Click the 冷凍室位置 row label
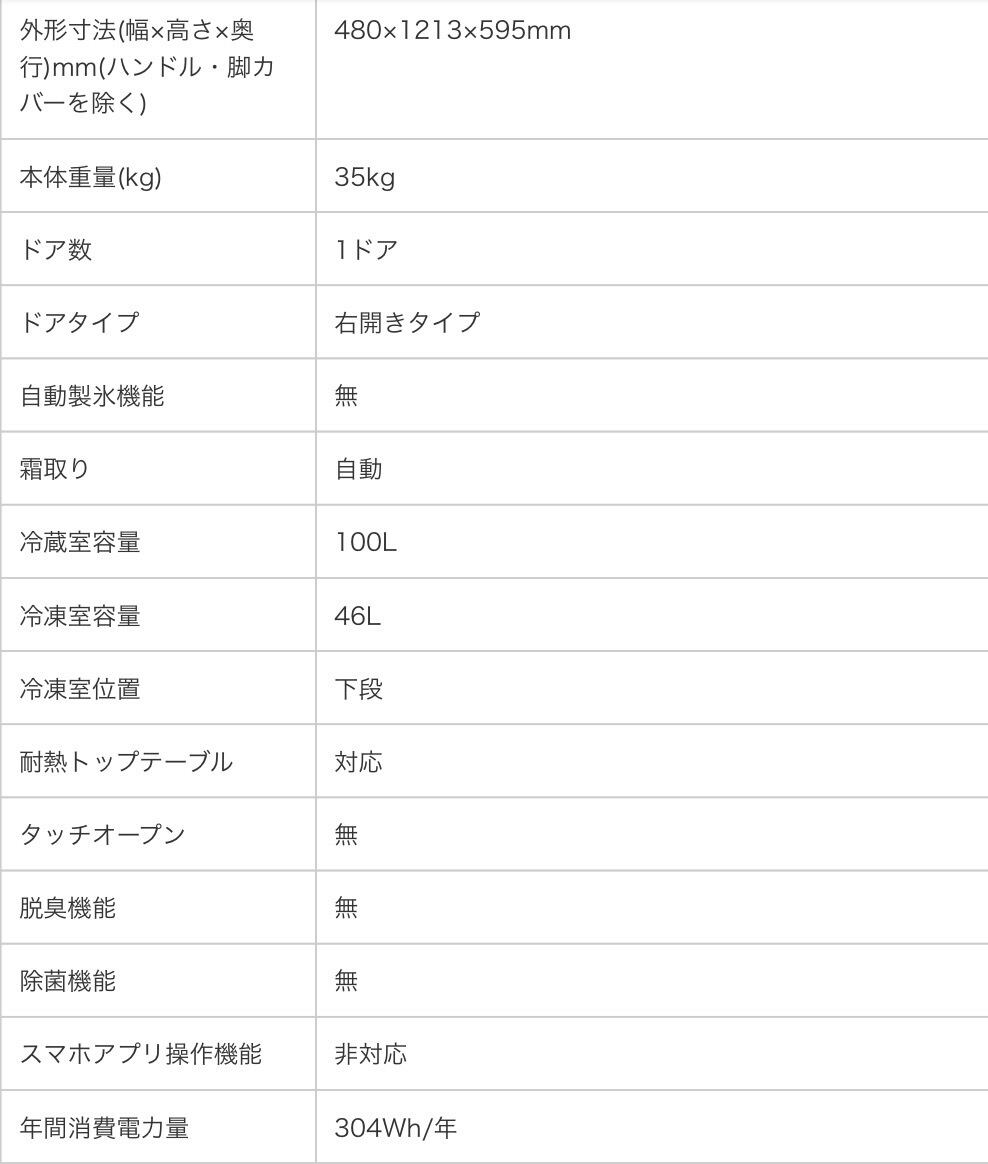 tap(80, 689)
